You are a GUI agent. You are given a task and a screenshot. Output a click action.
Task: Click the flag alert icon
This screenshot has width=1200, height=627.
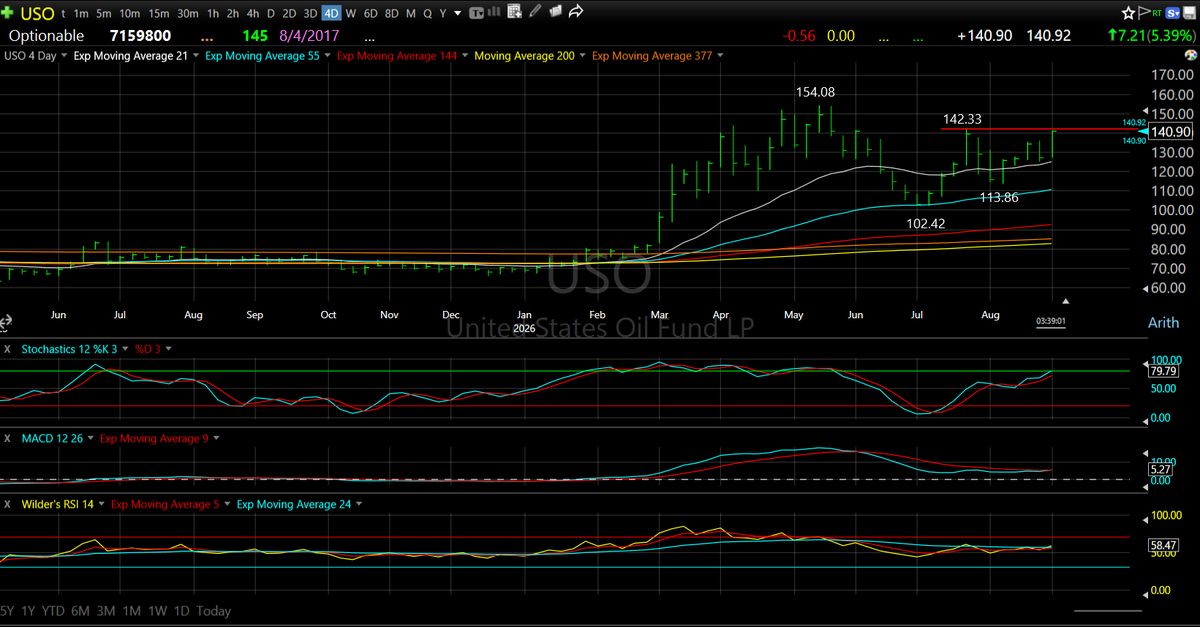pyautogui.click(x=1144, y=13)
